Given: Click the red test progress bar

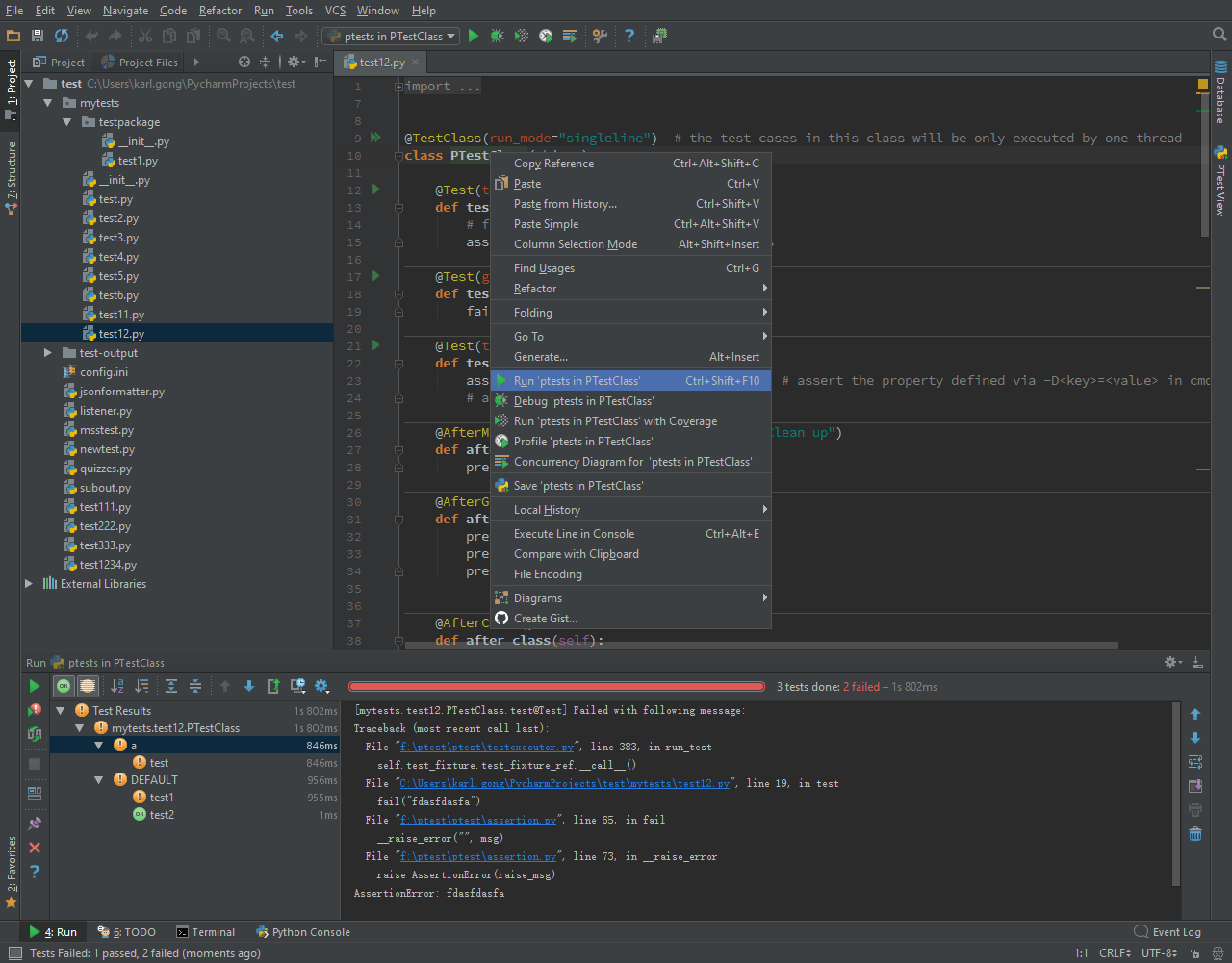Looking at the screenshot, I should (x=556, y=687).
